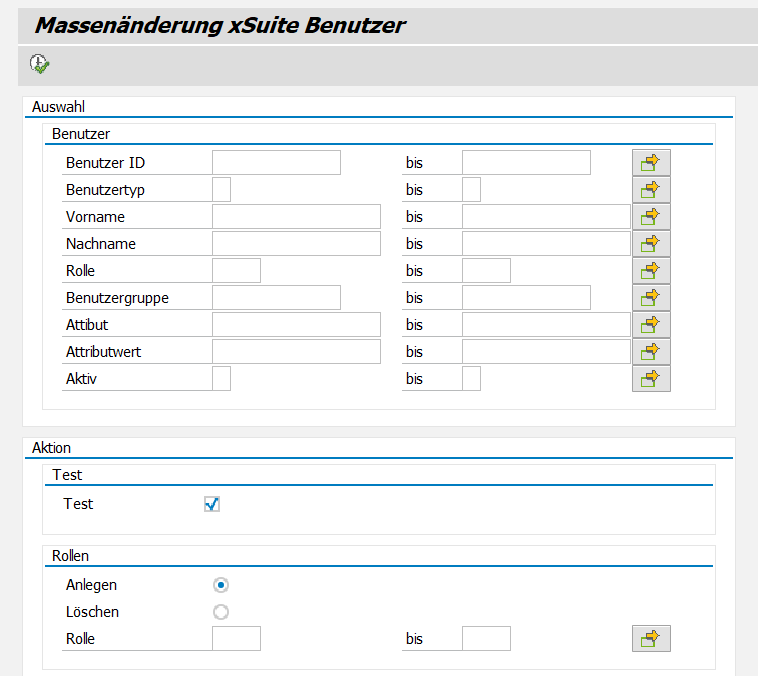Focus the Vorname from field
The width and height of the screenshot is (758, 676).
(296, 217)
